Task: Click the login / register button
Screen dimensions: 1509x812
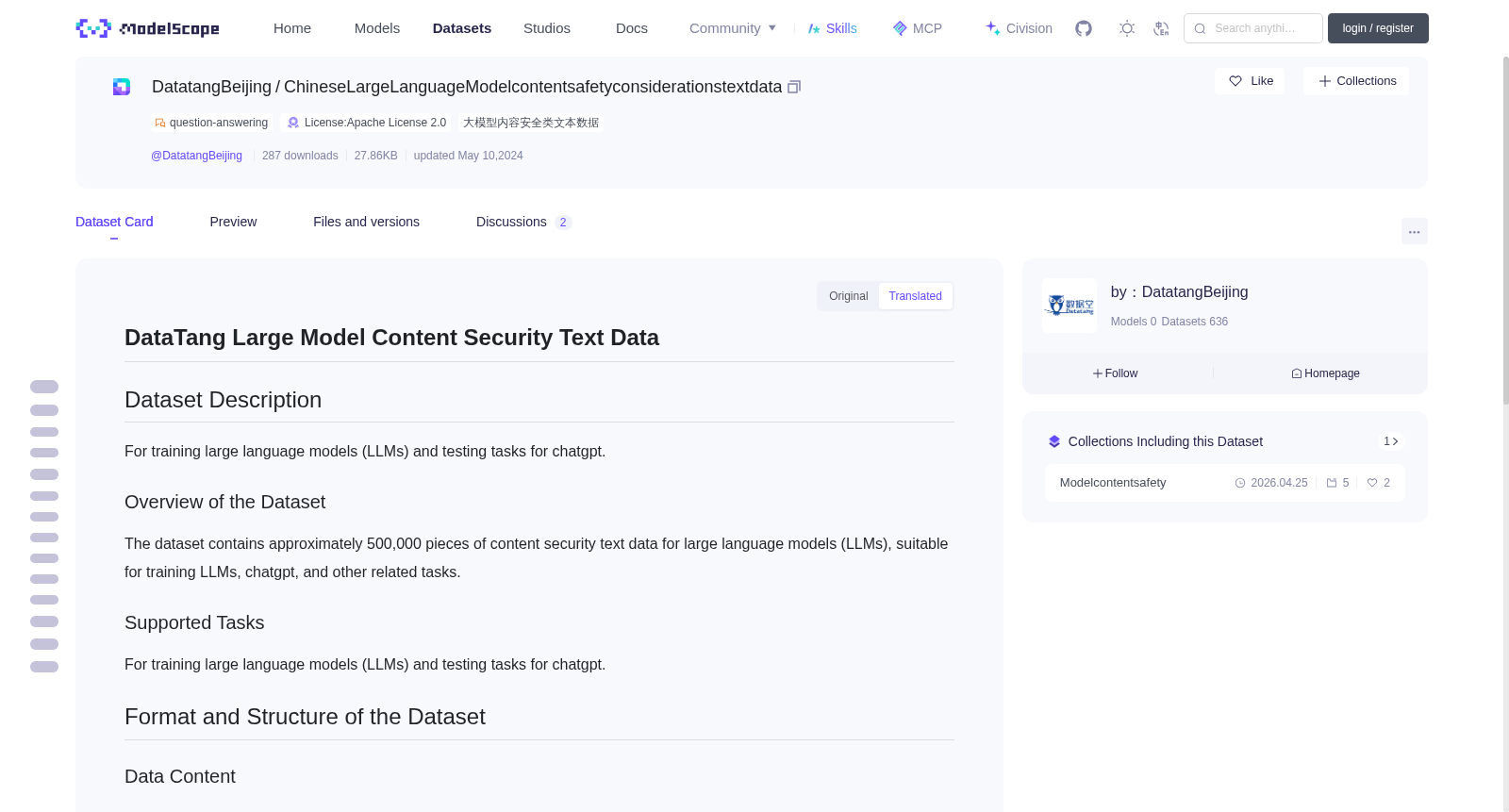Action: [1378, 28]
